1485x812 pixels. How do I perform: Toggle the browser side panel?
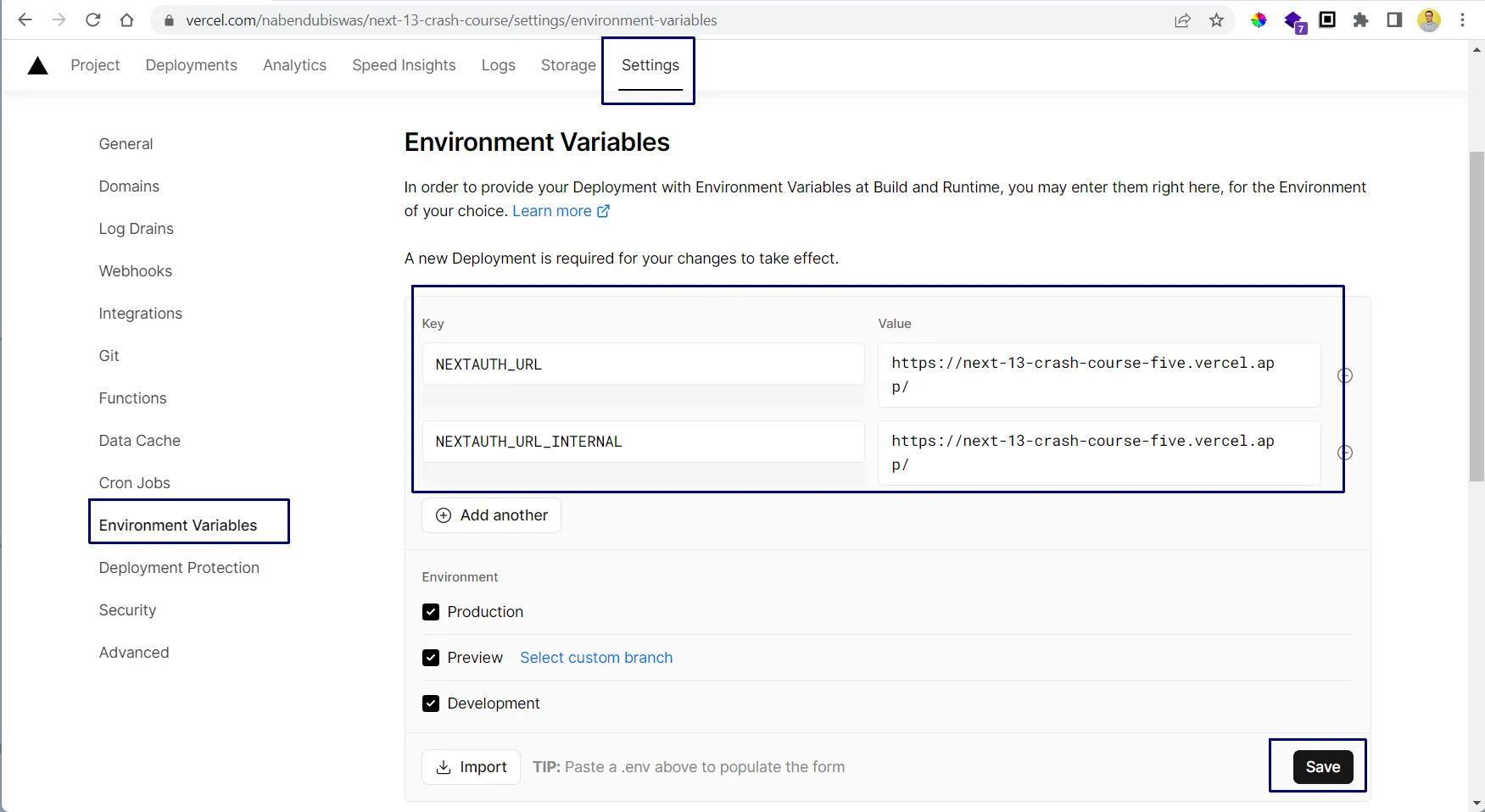click(1394, 19)
